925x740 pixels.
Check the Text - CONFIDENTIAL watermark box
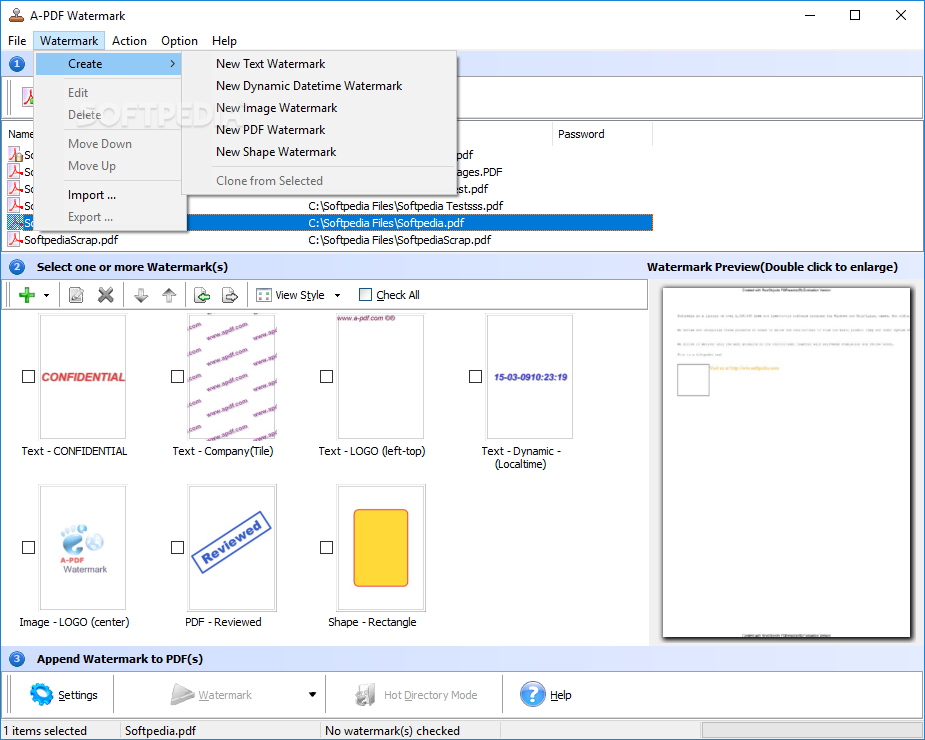click(x=28, y=376)
